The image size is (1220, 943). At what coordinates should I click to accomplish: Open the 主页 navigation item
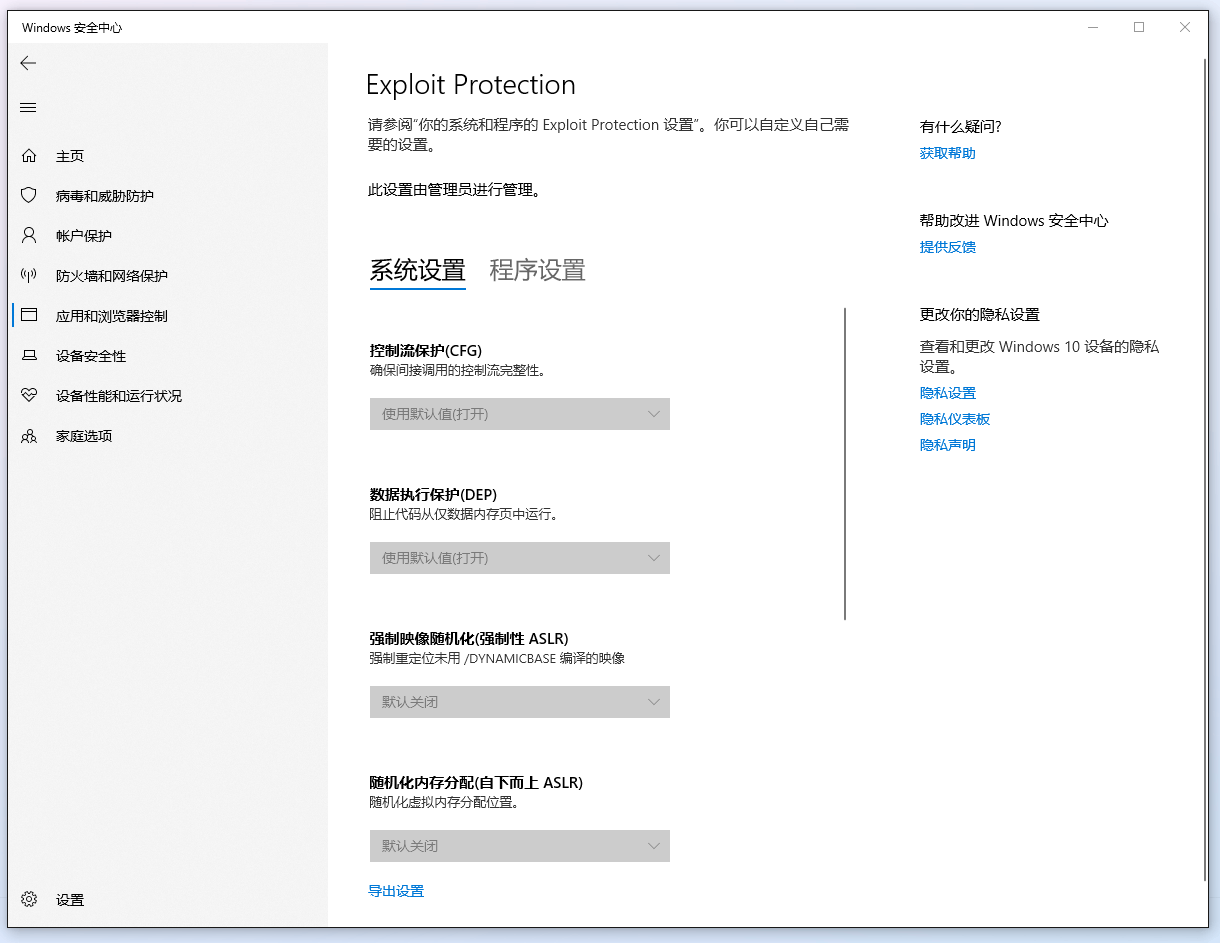click(x=168, y=156)
